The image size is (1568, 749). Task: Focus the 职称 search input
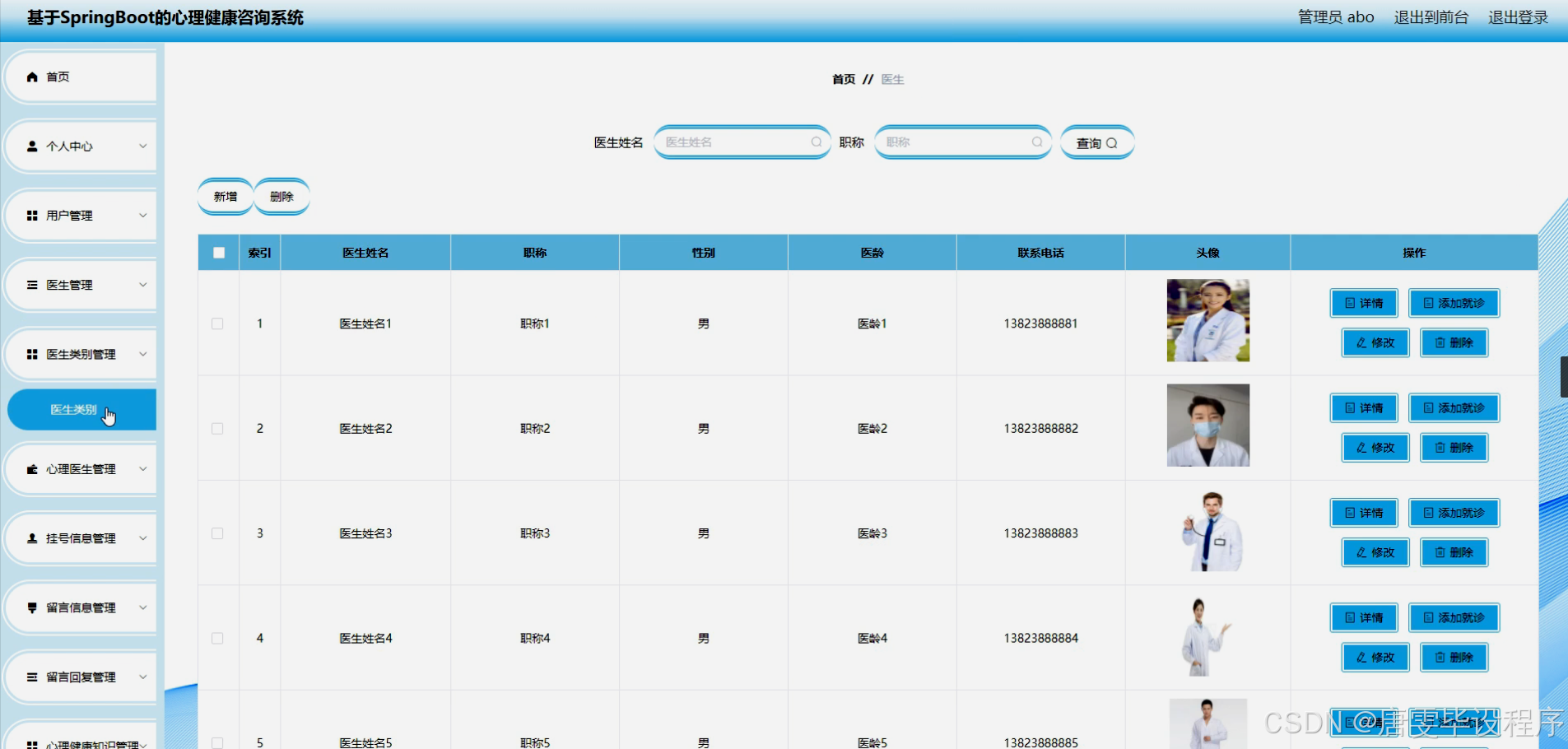[962, 142]
